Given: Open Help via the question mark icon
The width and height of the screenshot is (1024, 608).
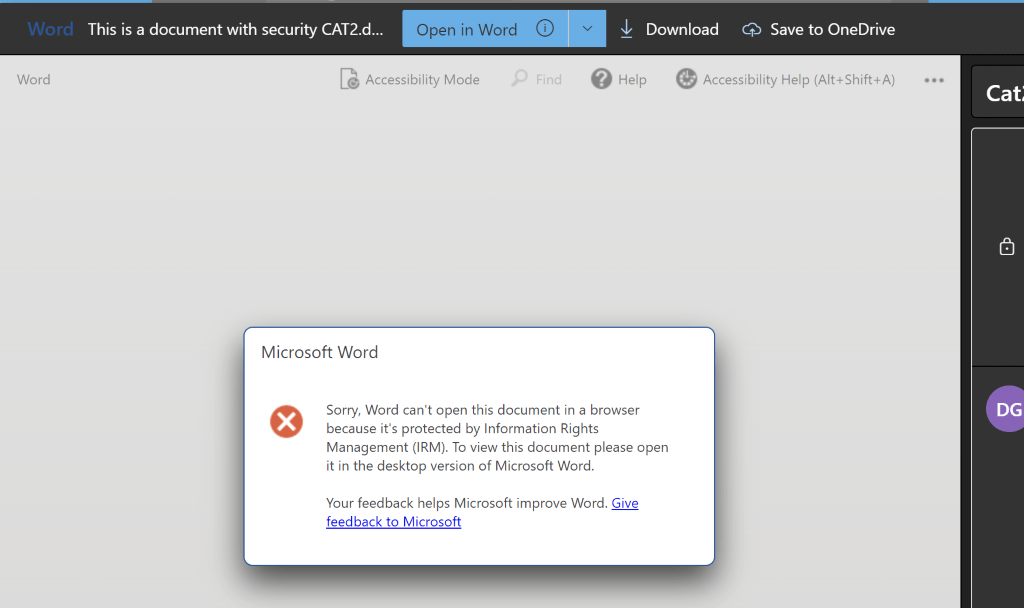Looking at the screenshot, I should click(x=601, y=79).
